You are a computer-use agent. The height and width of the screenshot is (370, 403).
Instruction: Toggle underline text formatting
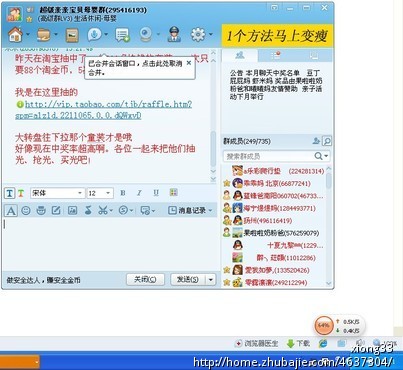(156, 193)
